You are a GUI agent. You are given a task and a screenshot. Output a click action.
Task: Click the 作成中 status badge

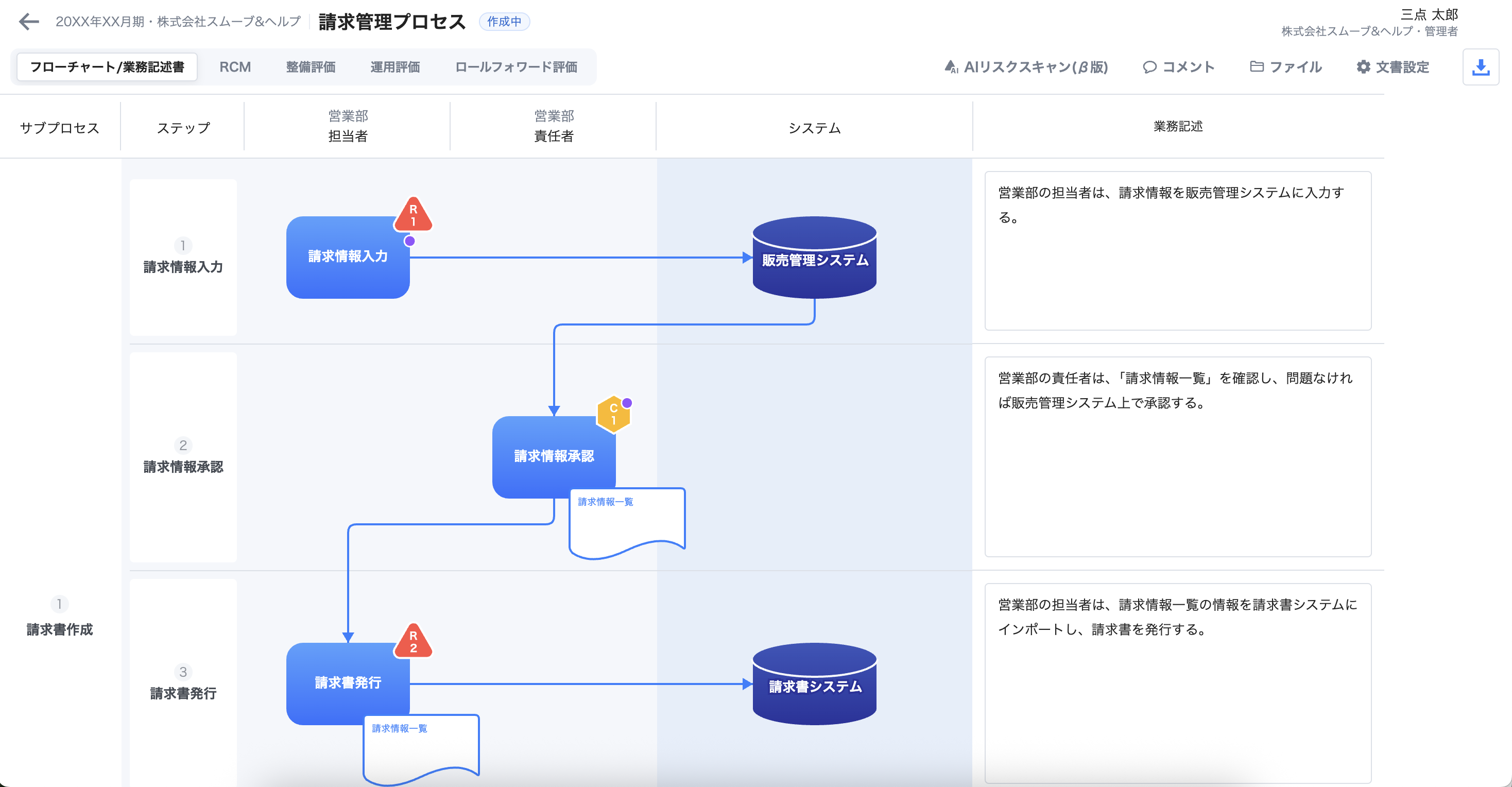(x=504, y=22)
